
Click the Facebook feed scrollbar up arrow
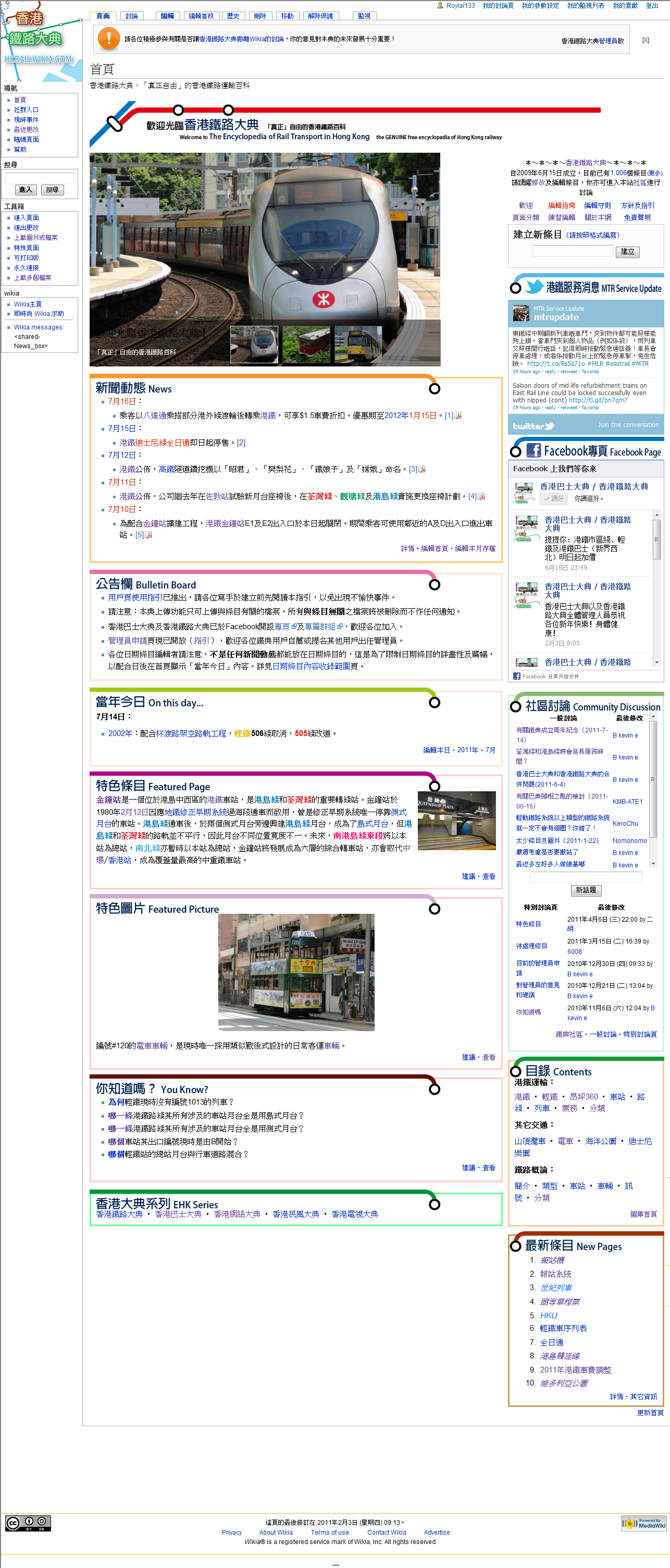point(656,516)
